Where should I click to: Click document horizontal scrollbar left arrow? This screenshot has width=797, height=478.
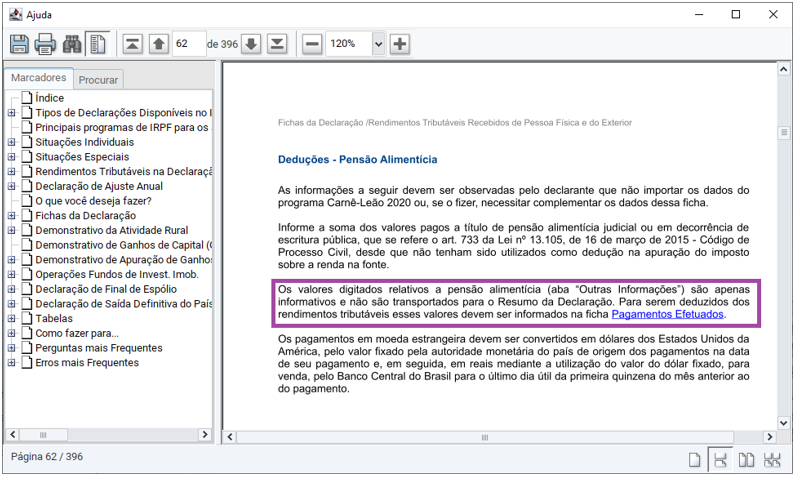230,437
